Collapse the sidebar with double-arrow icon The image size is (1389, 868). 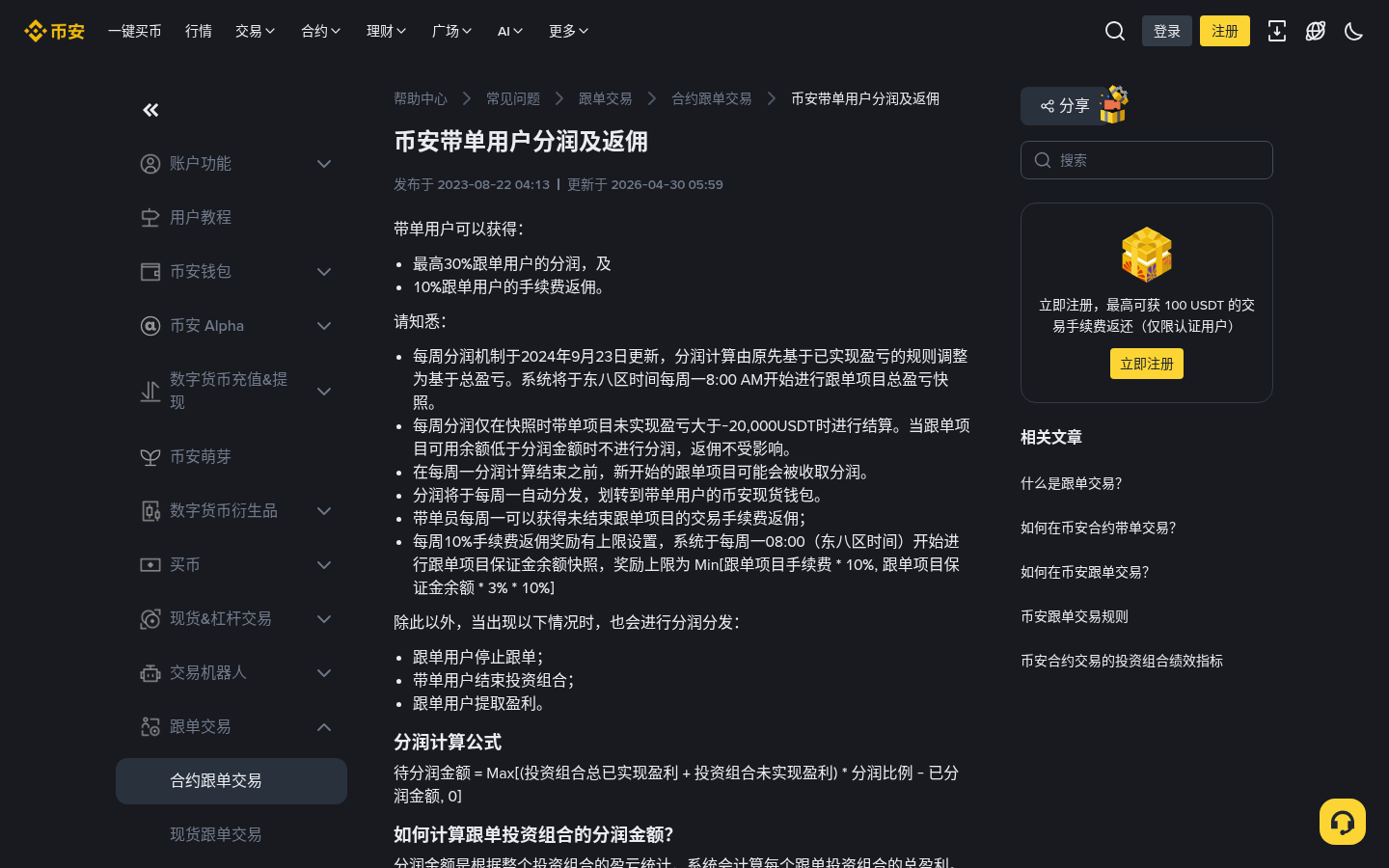pyautogui.click(x=150, y=110)
